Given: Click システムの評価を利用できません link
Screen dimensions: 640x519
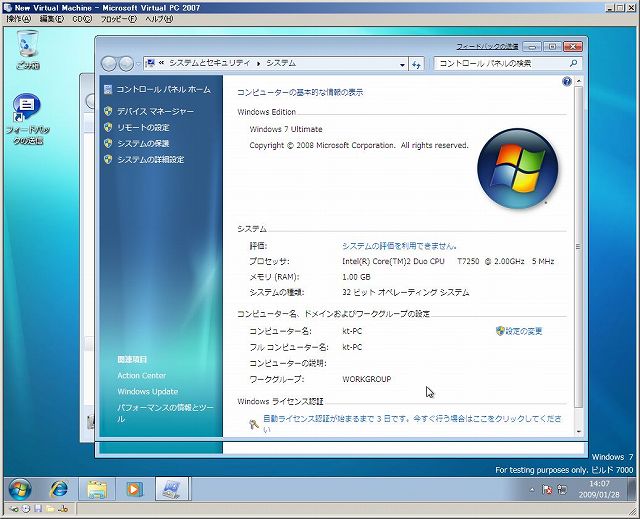Looking at the screenshot, I should (399, 246).
